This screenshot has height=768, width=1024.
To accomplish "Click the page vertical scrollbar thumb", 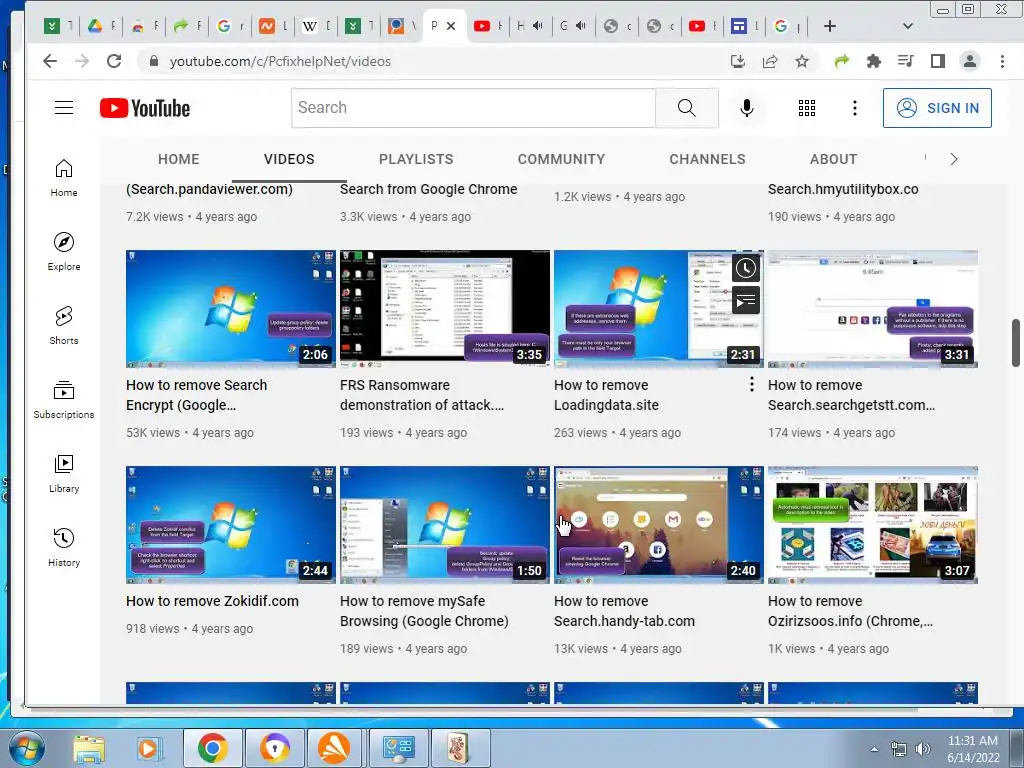I will (x=1016, y=343).
